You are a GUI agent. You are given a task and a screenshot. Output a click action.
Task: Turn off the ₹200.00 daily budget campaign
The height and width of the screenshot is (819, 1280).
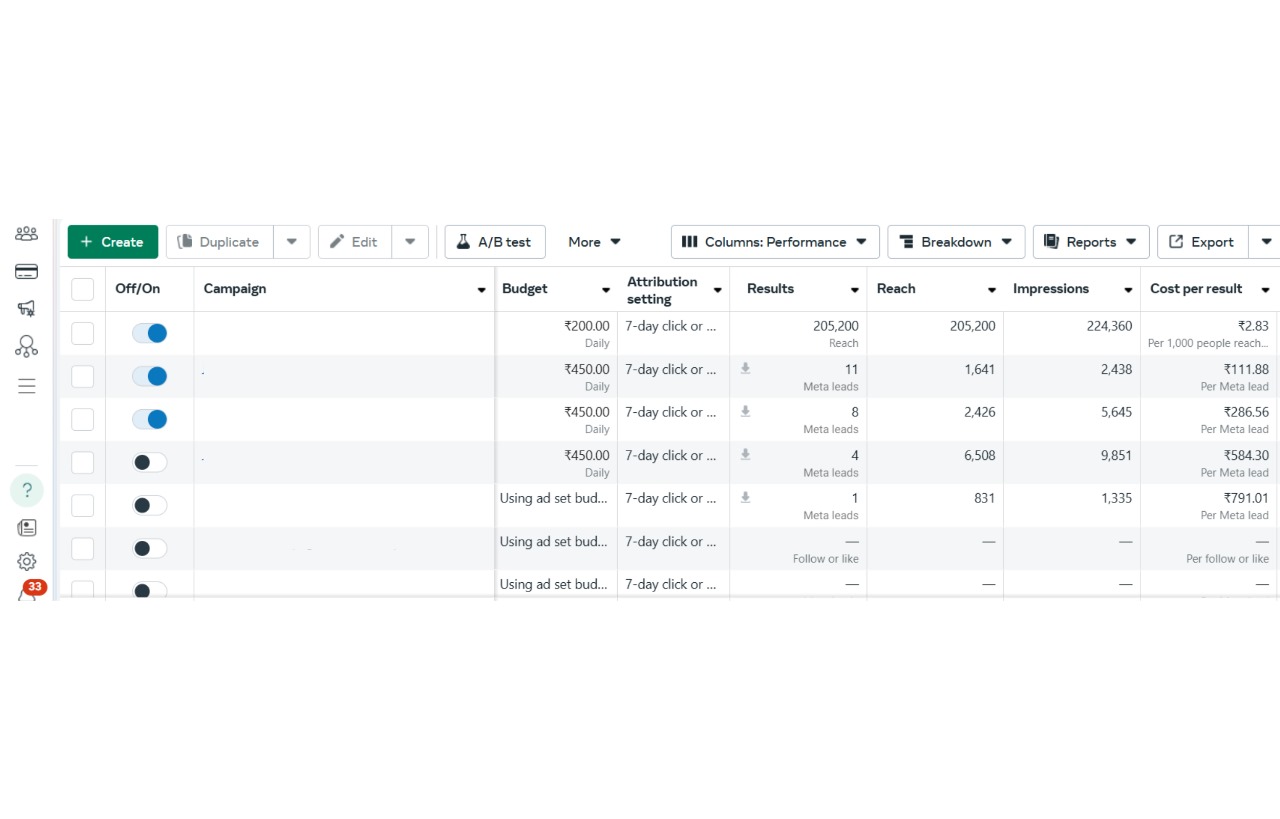pos(150,333)
